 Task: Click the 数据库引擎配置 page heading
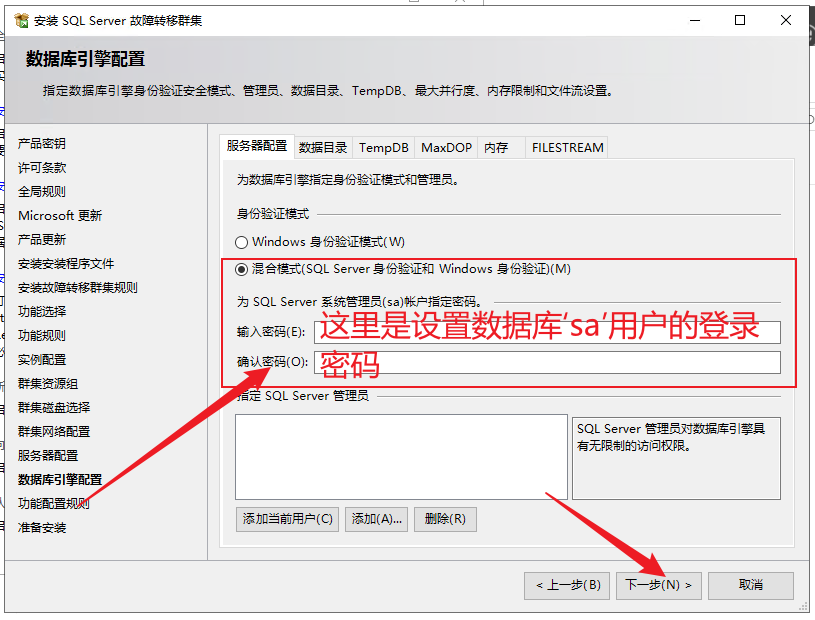(85, 59)
